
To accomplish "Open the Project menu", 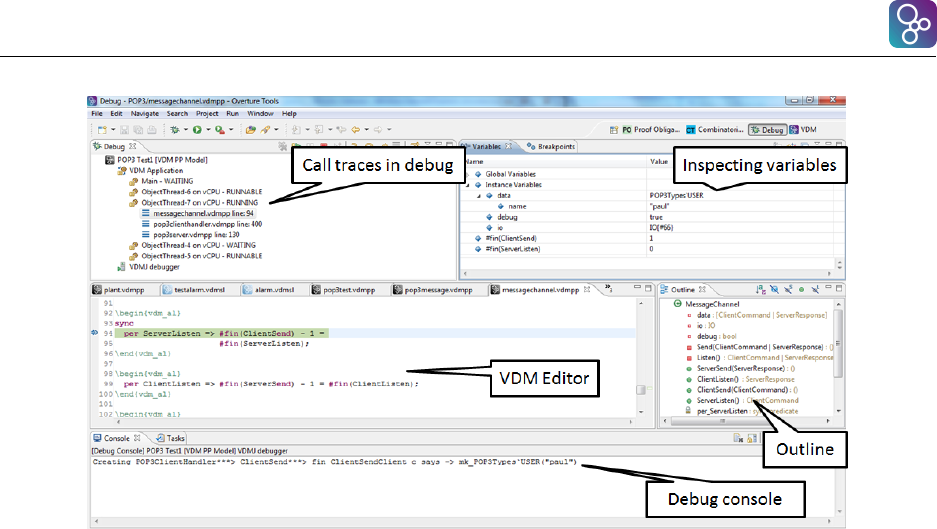I will click(207, 114).
